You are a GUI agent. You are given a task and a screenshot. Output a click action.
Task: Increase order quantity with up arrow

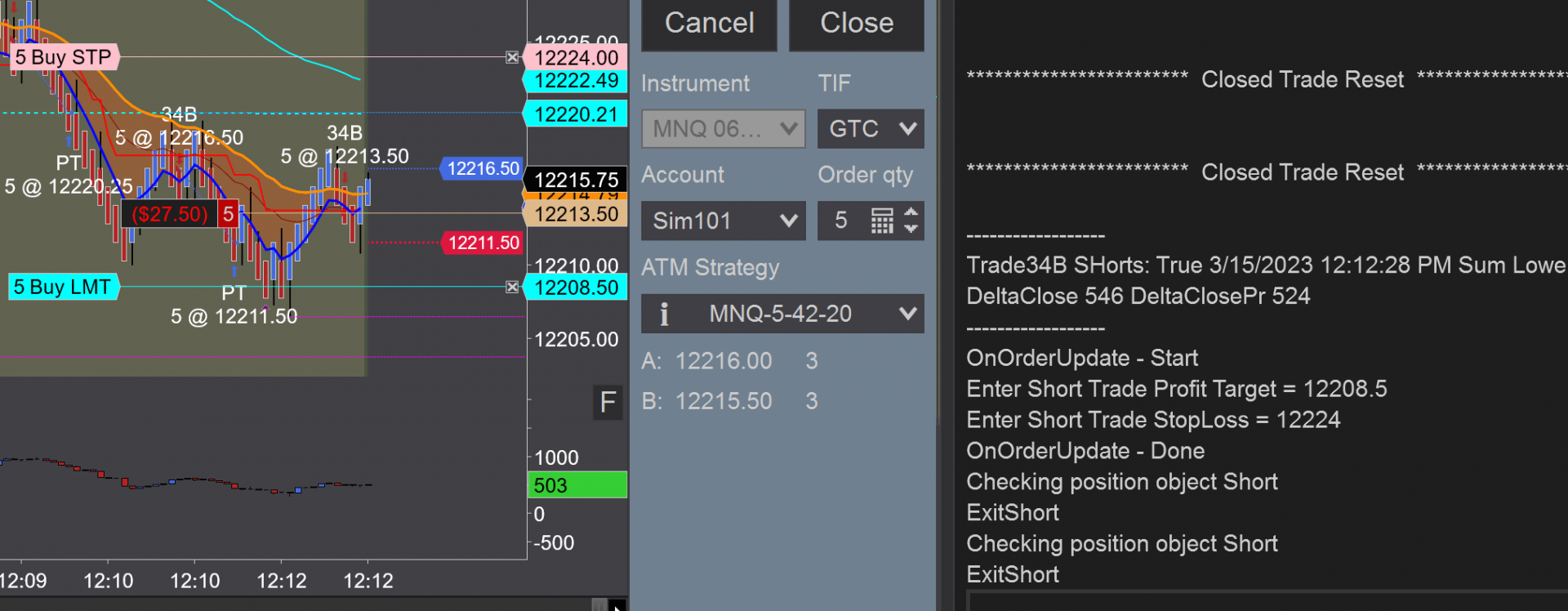coord(911,212)
